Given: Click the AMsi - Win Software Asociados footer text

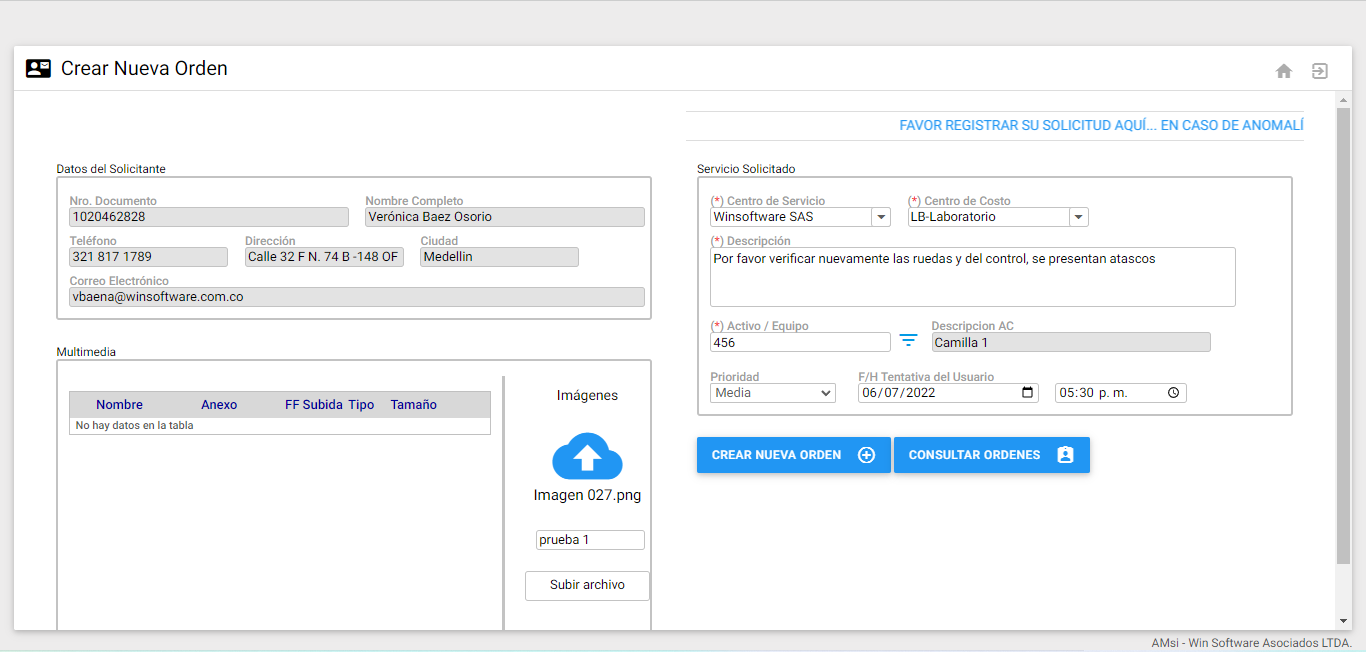Looking at the screenshot, I should tap(1251, 642).
